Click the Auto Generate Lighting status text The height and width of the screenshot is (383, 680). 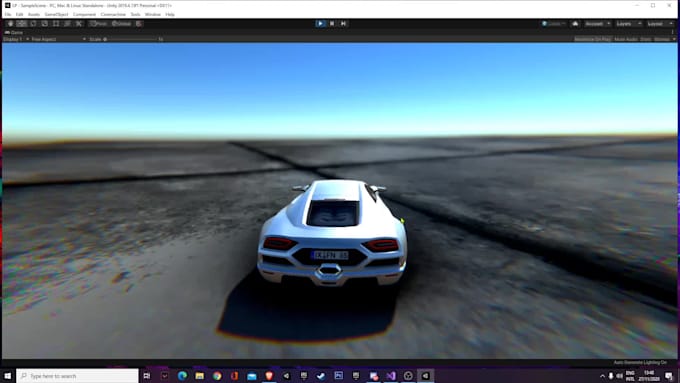tap(640, 362)
